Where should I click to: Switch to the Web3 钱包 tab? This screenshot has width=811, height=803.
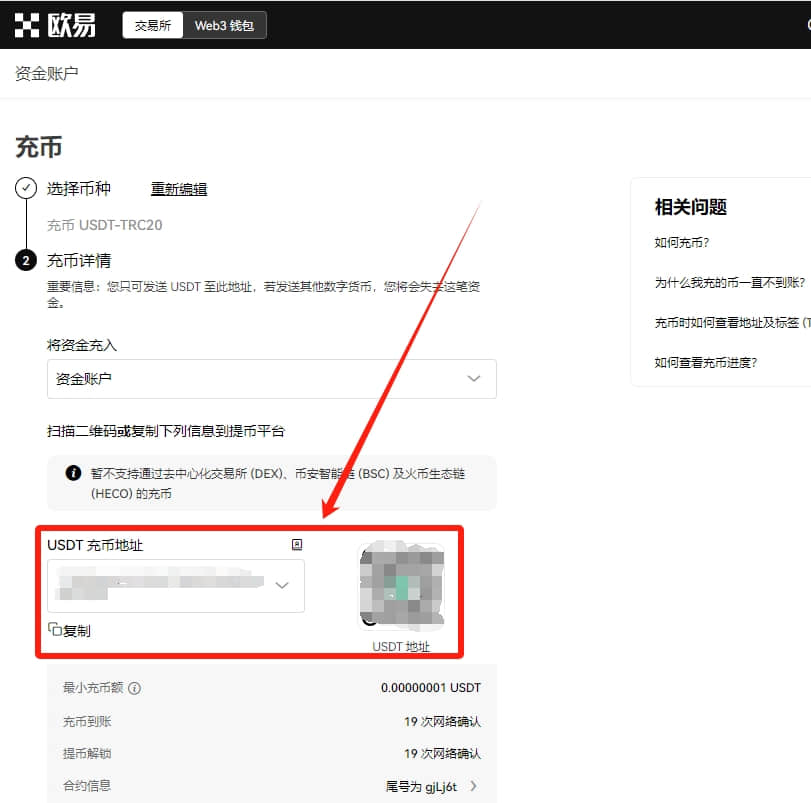tap(224, 25)
